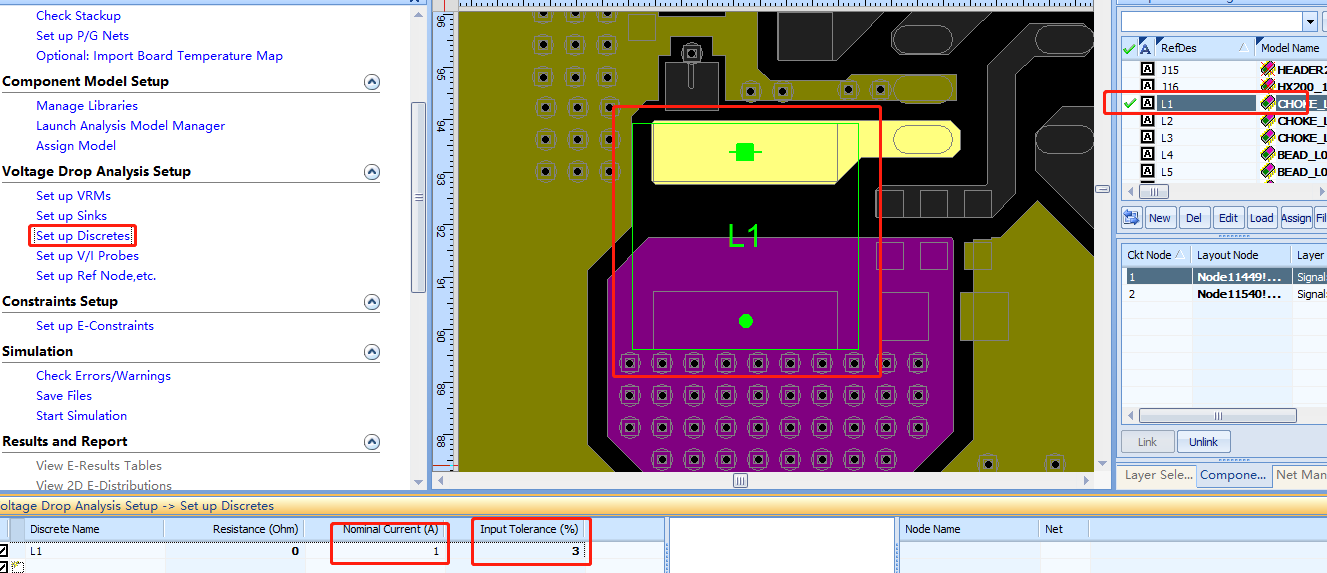Open the component filter dropdown arrow

click(1310, 21)
